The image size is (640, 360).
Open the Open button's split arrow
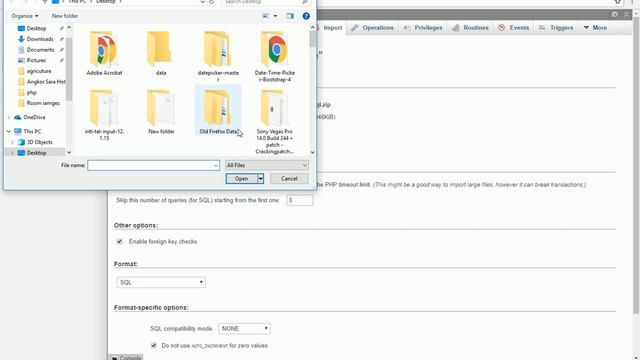(x=260, y=178)
